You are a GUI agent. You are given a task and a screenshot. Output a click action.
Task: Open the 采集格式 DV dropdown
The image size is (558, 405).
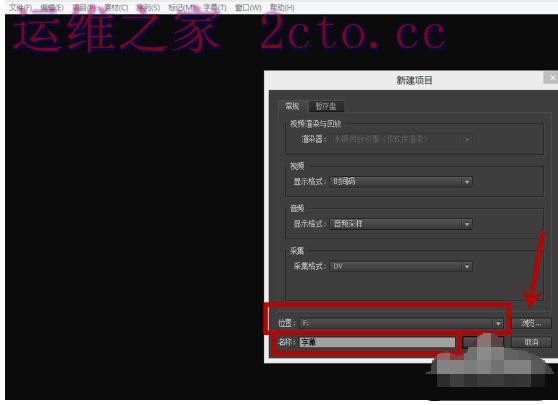[401, 266]
